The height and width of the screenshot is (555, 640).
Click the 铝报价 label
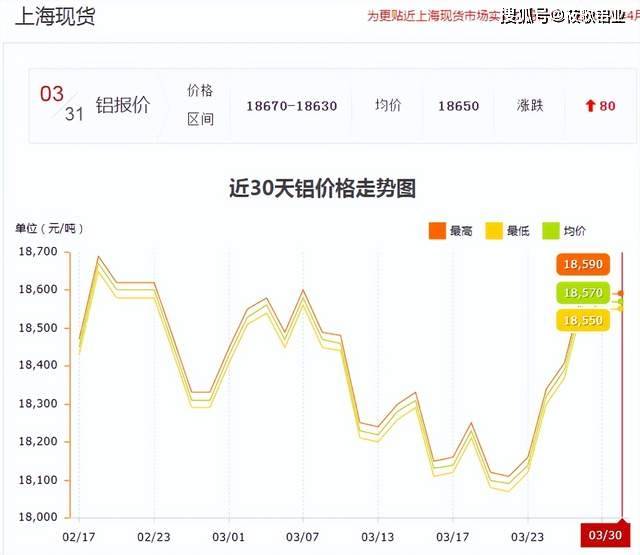(x=123, y=105)
